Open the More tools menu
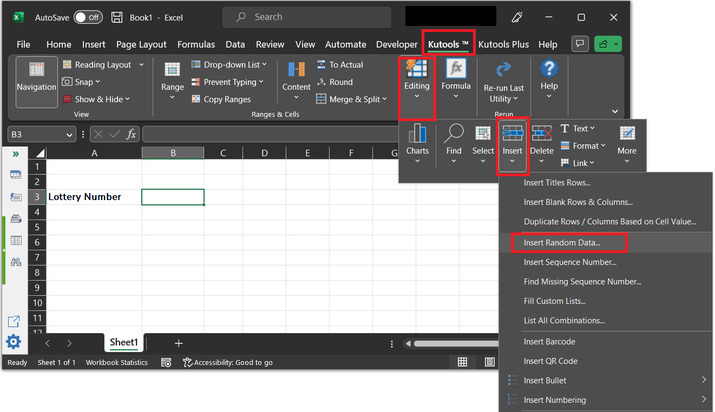Viewport: 715px width, 412px height. pos(627,144)
